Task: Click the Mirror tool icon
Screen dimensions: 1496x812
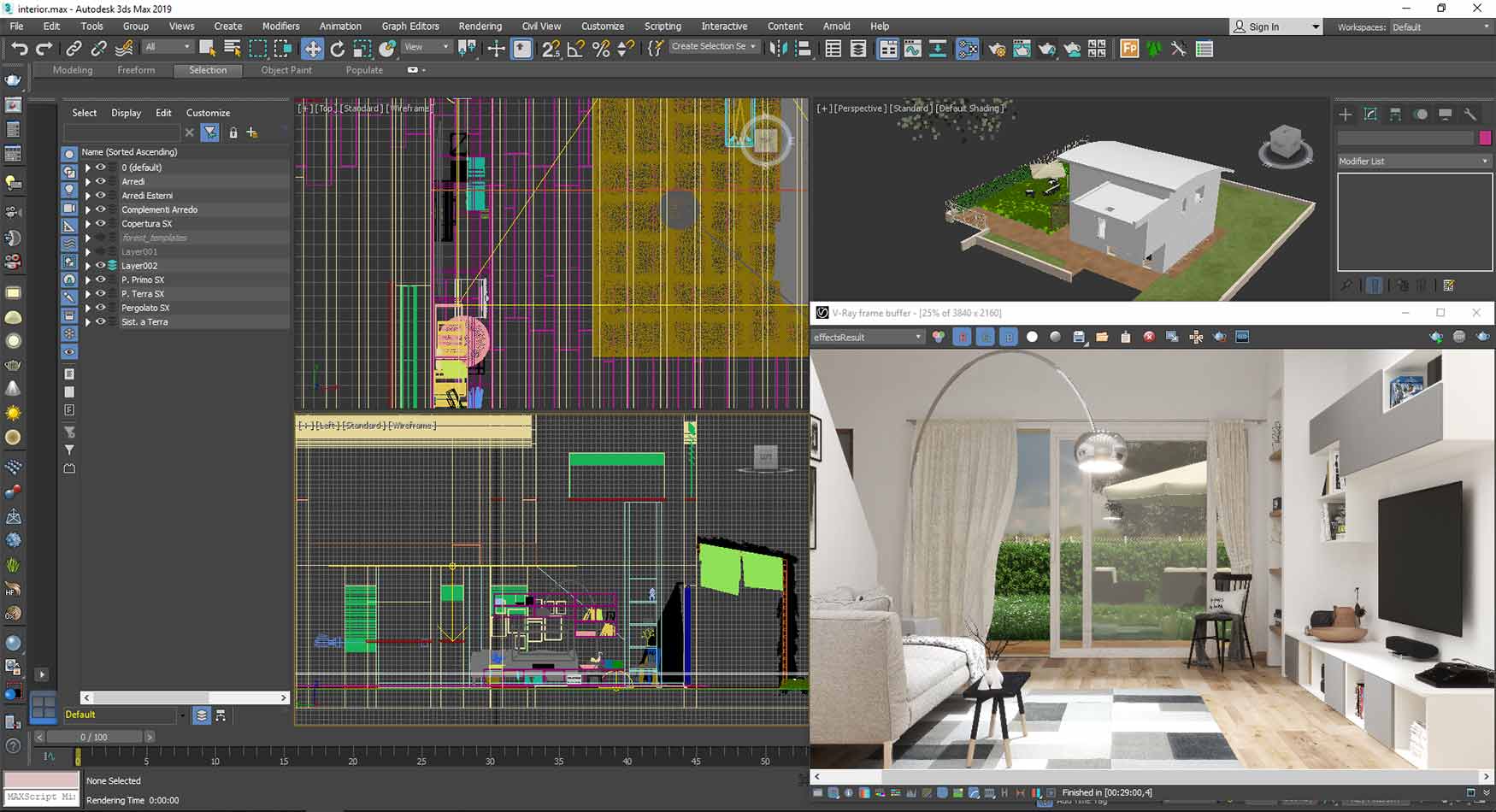Action: tap(777, 49)
